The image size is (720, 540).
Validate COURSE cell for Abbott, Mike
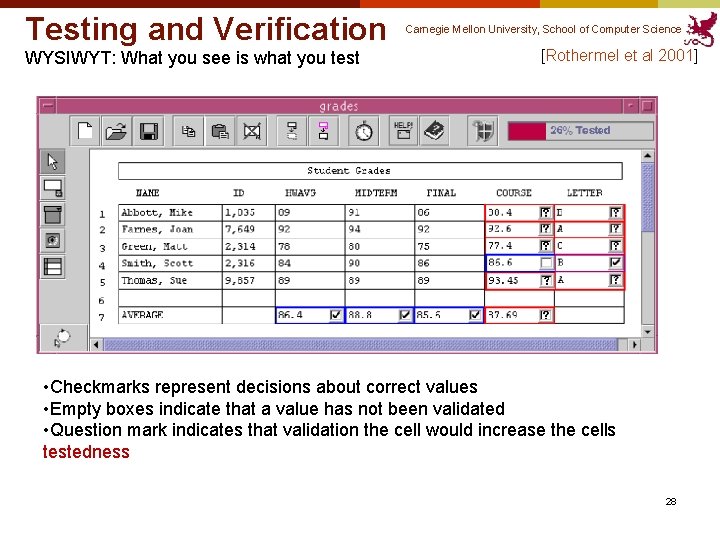545,213
